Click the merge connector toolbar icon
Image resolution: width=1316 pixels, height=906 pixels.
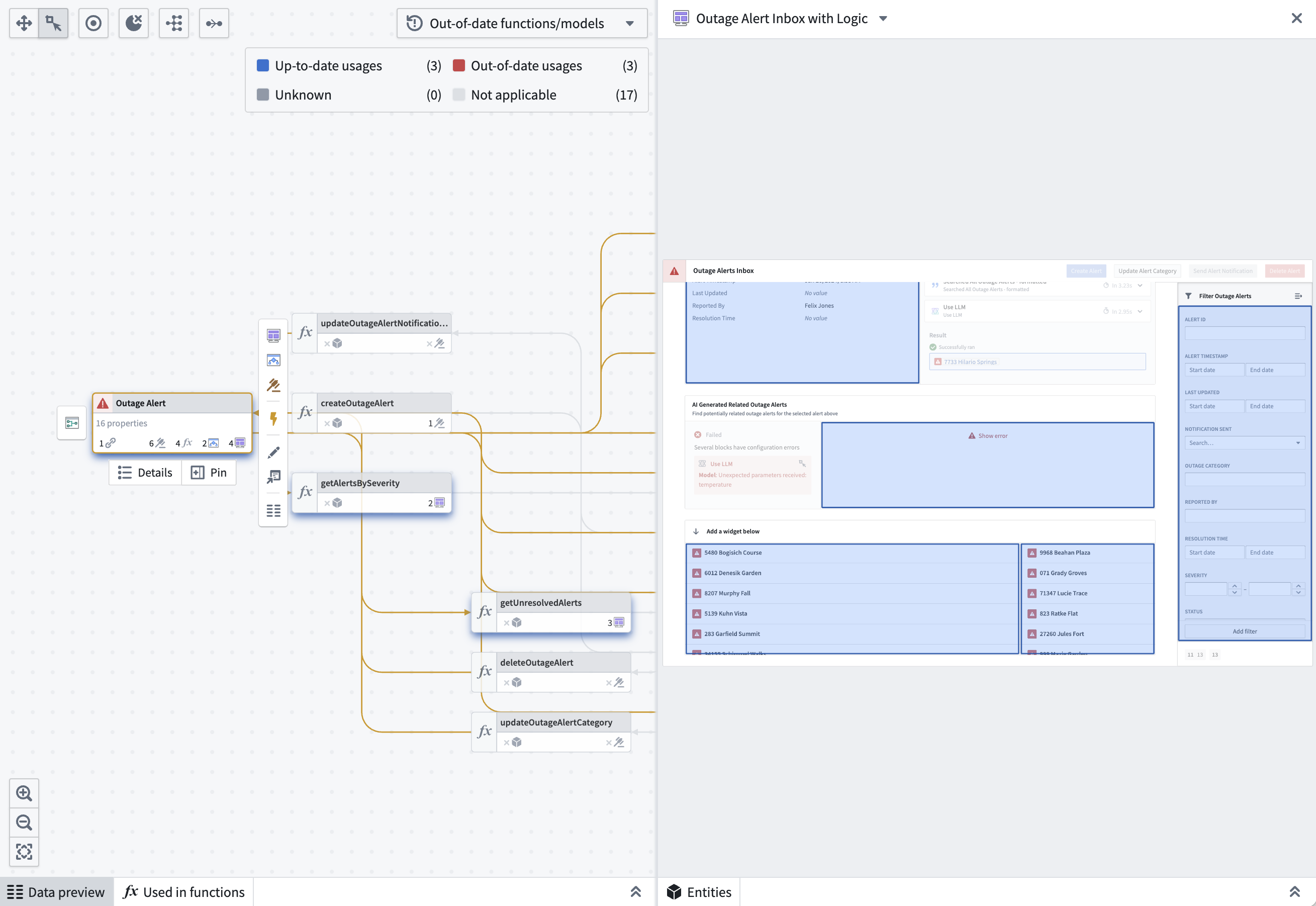[x=214, y=23]
